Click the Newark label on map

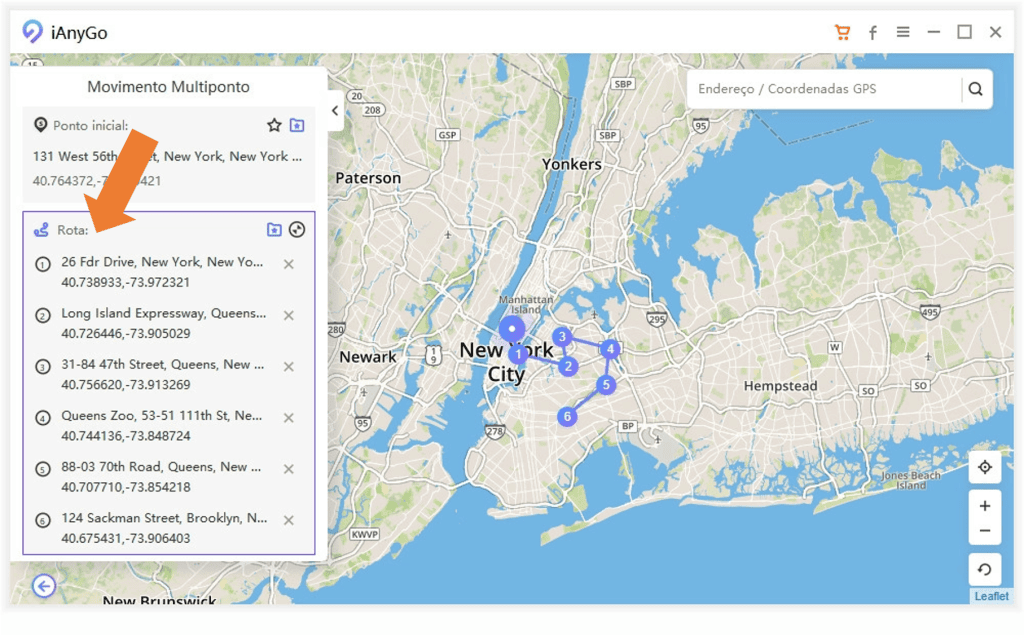368,357
